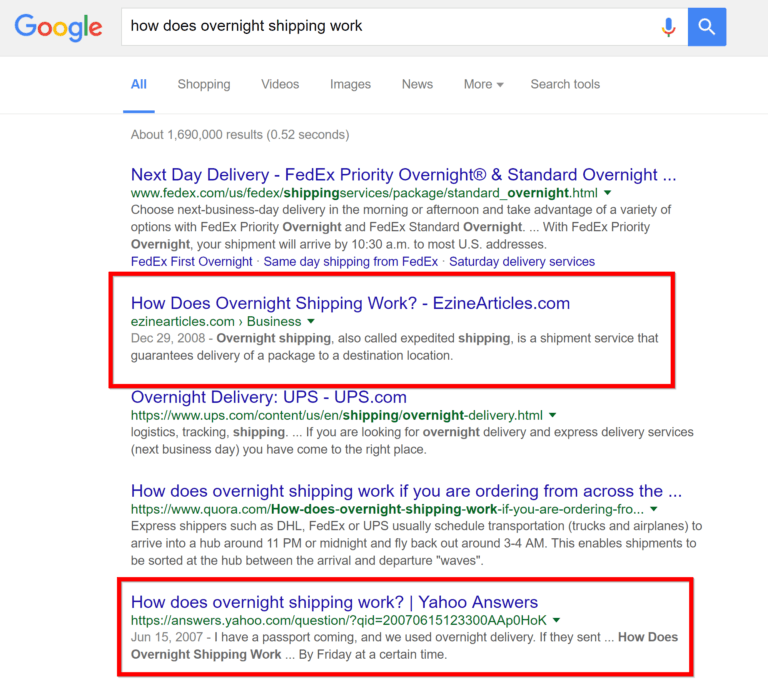
Task: Switch to the Videos tab
Action: [x=280, y=84]
